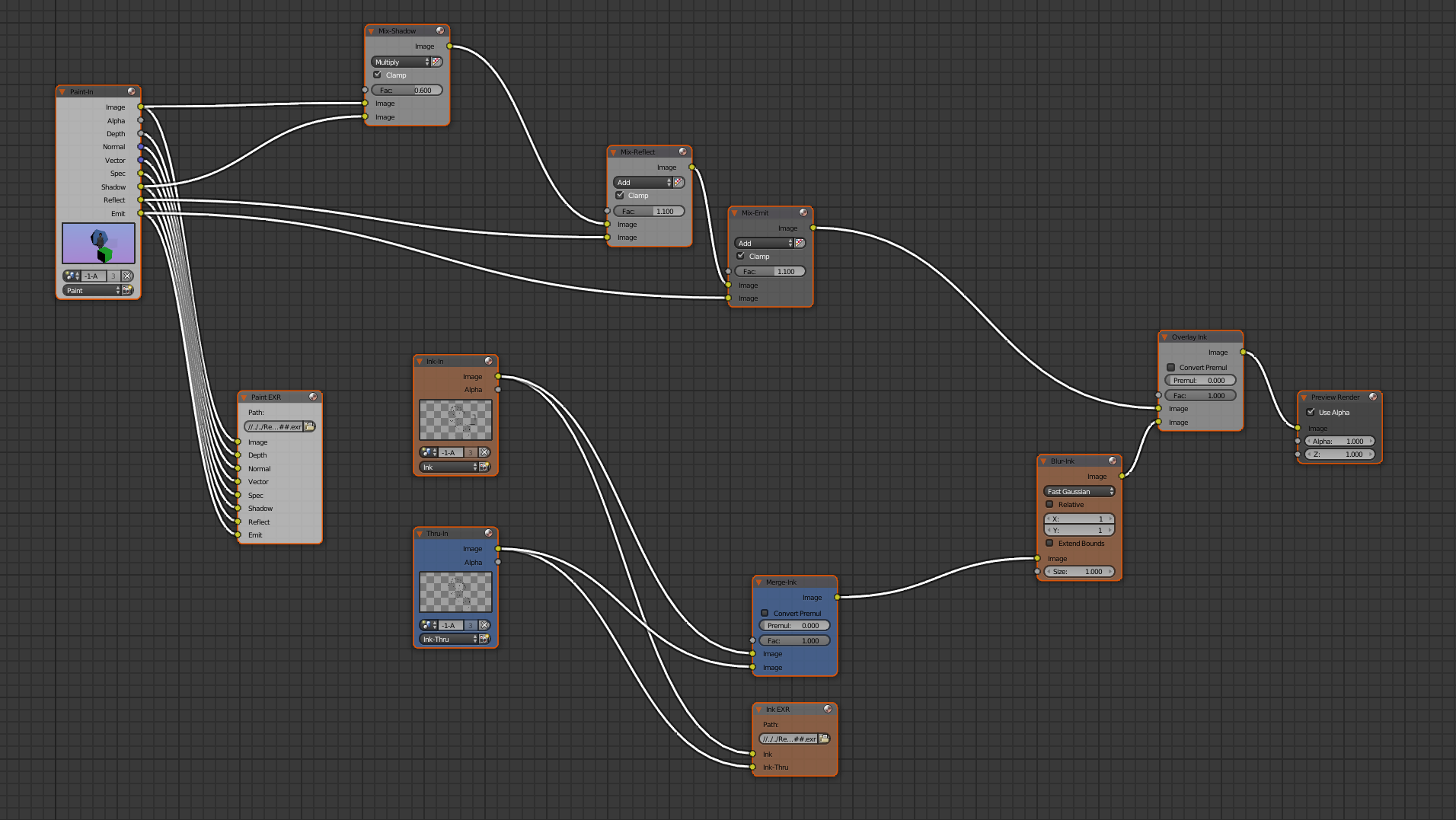
Task: Click the folder icon in Paint EXR path
Action: [x=309, y=427]
